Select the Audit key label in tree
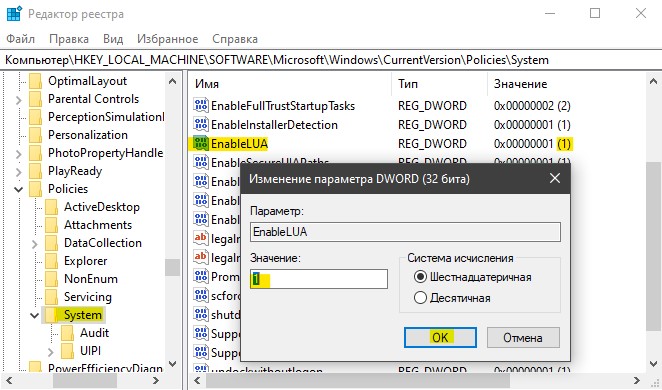 pos(95,333)
